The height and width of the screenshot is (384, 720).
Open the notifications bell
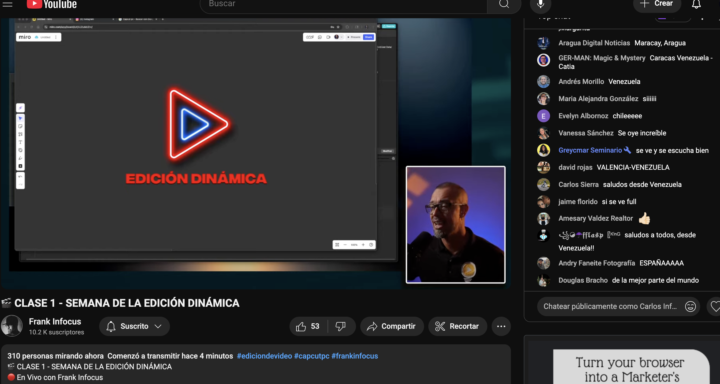(696, 4)
